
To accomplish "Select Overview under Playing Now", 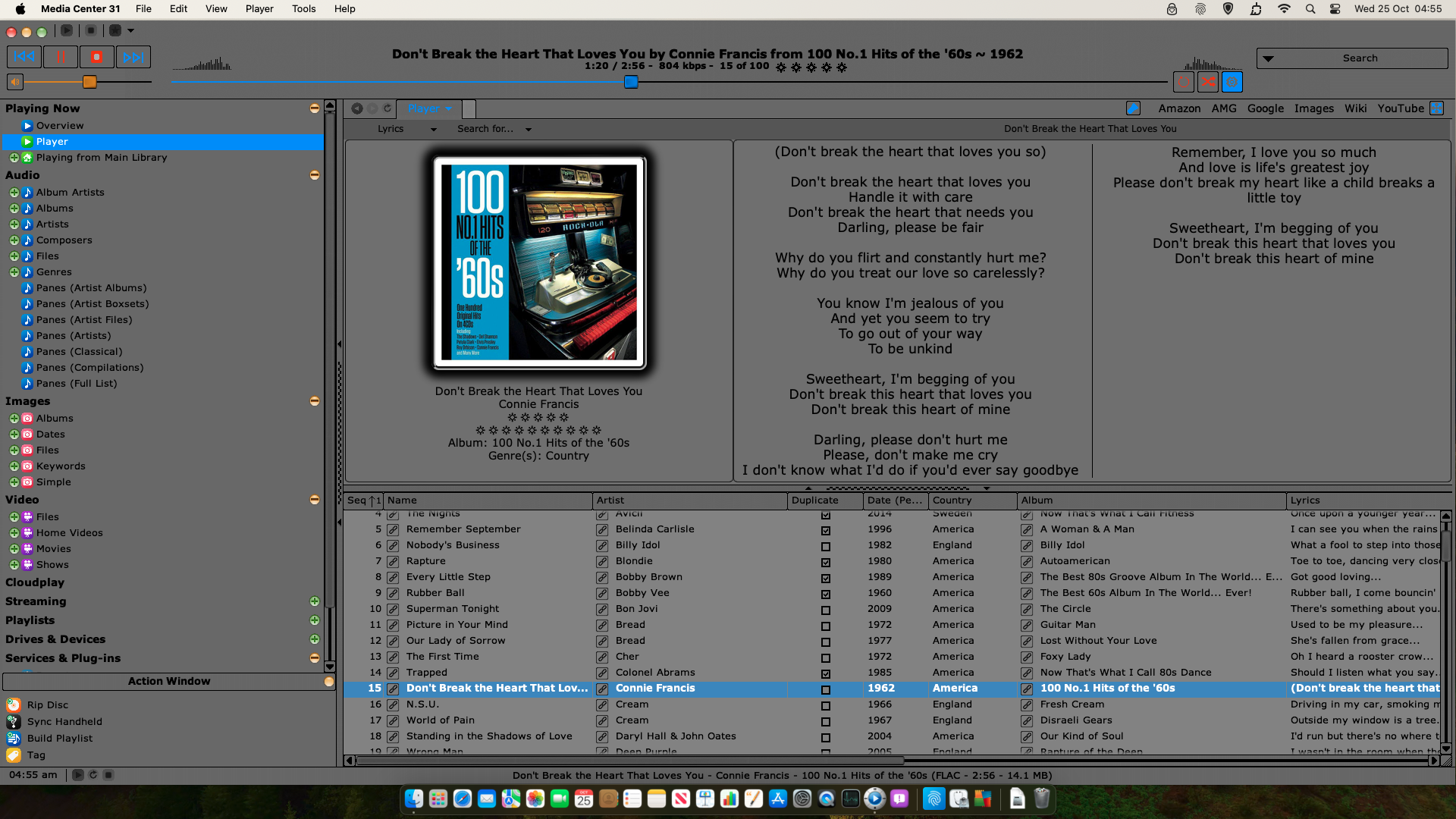I will tap(60, 126).
